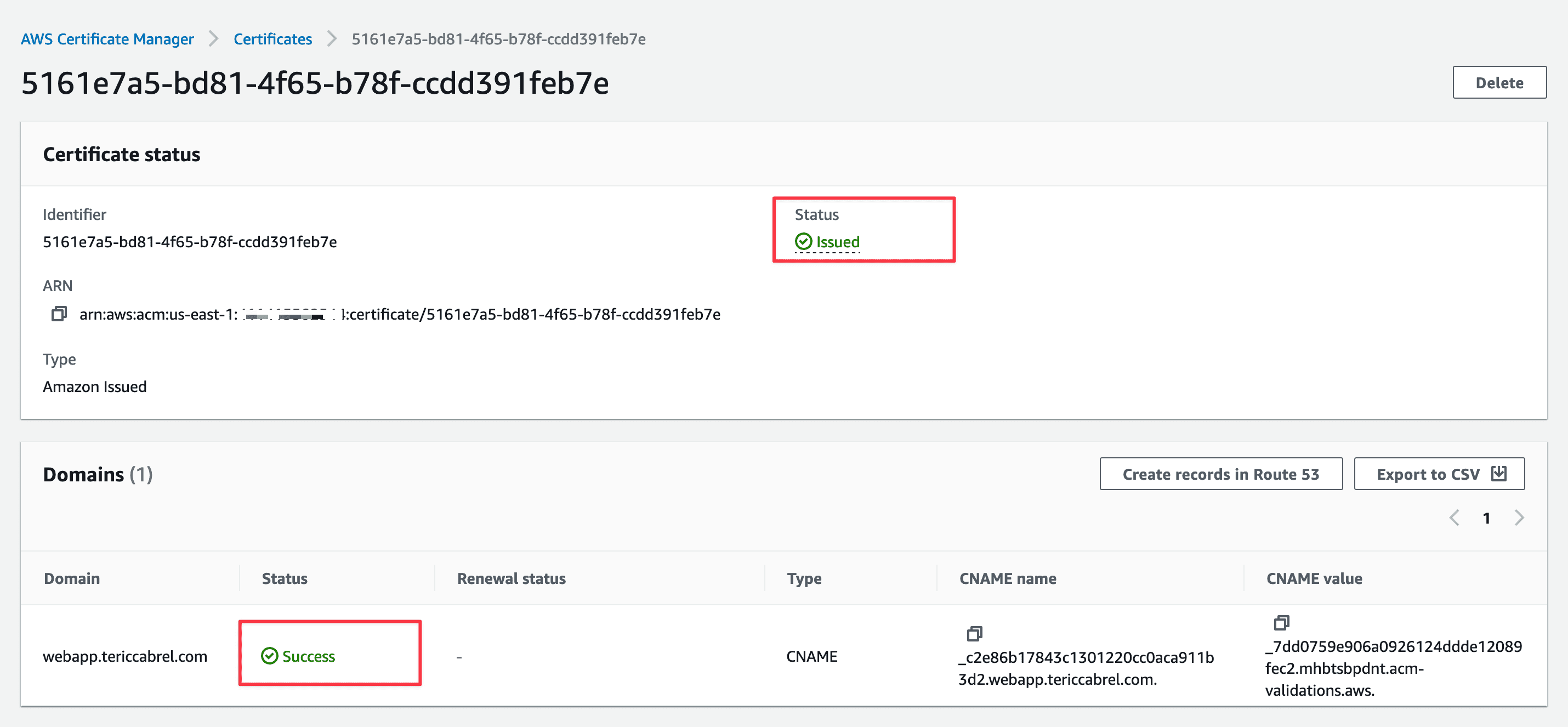Screen dimensions: 1568x727
Task: Navigate to AWS Certificate Manager home
Action: tap(107, 38)
